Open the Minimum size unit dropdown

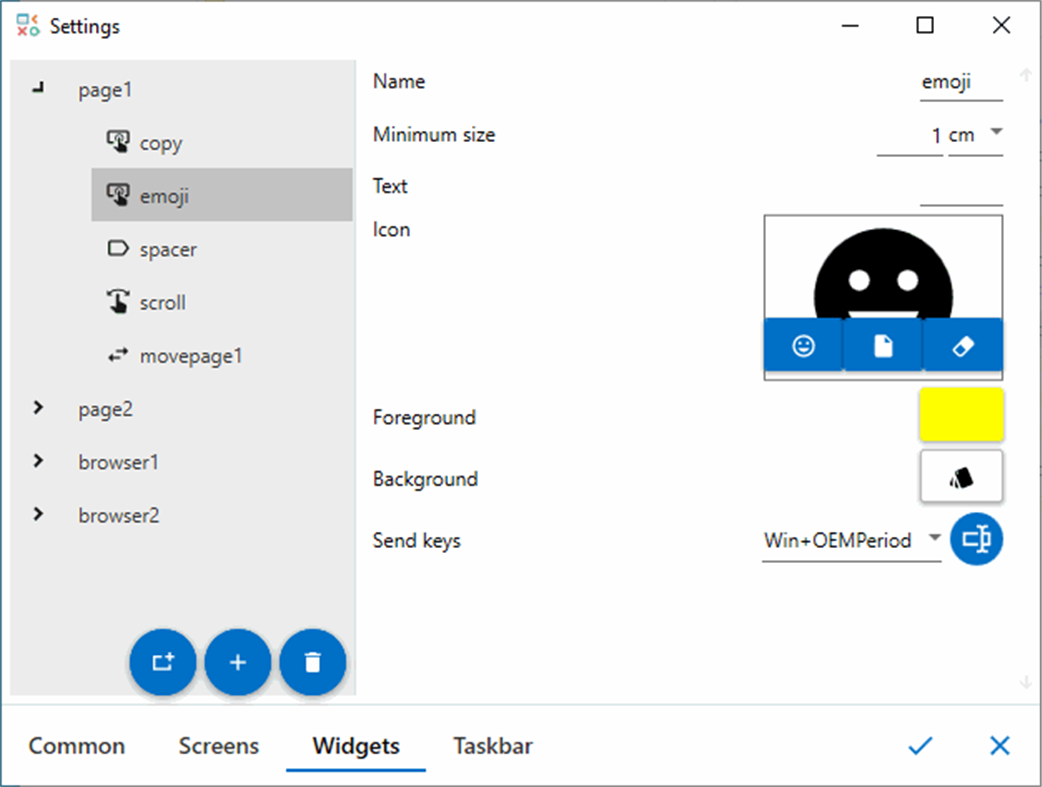[995, 134]
